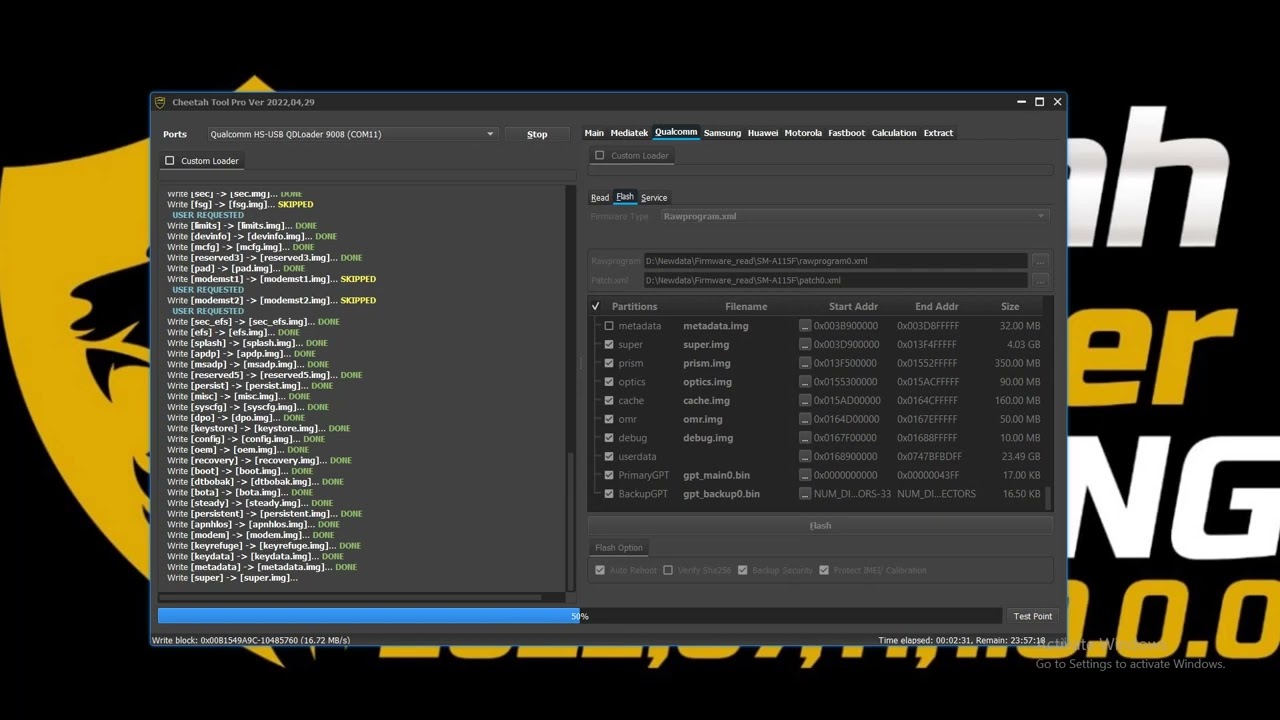Toggle Custom Loader checkbox in left panel
Viewport: 1280px width, 720px height.
(x=170, y=161)
